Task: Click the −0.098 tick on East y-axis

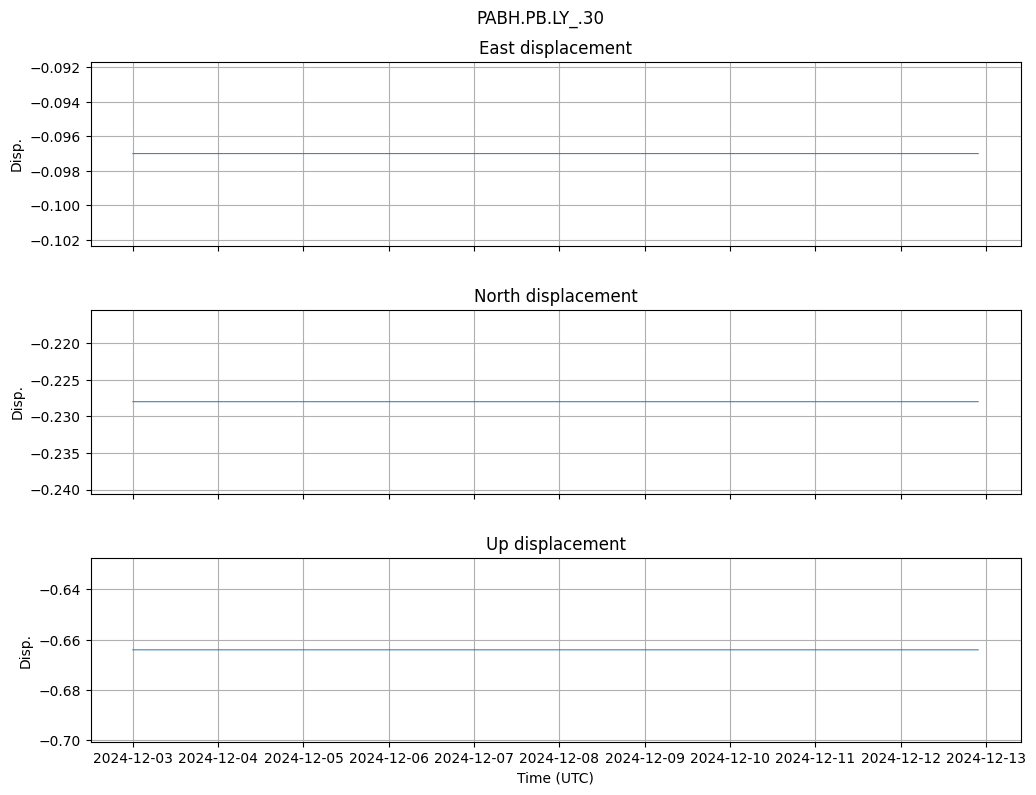Action: [x=60, y=171]
